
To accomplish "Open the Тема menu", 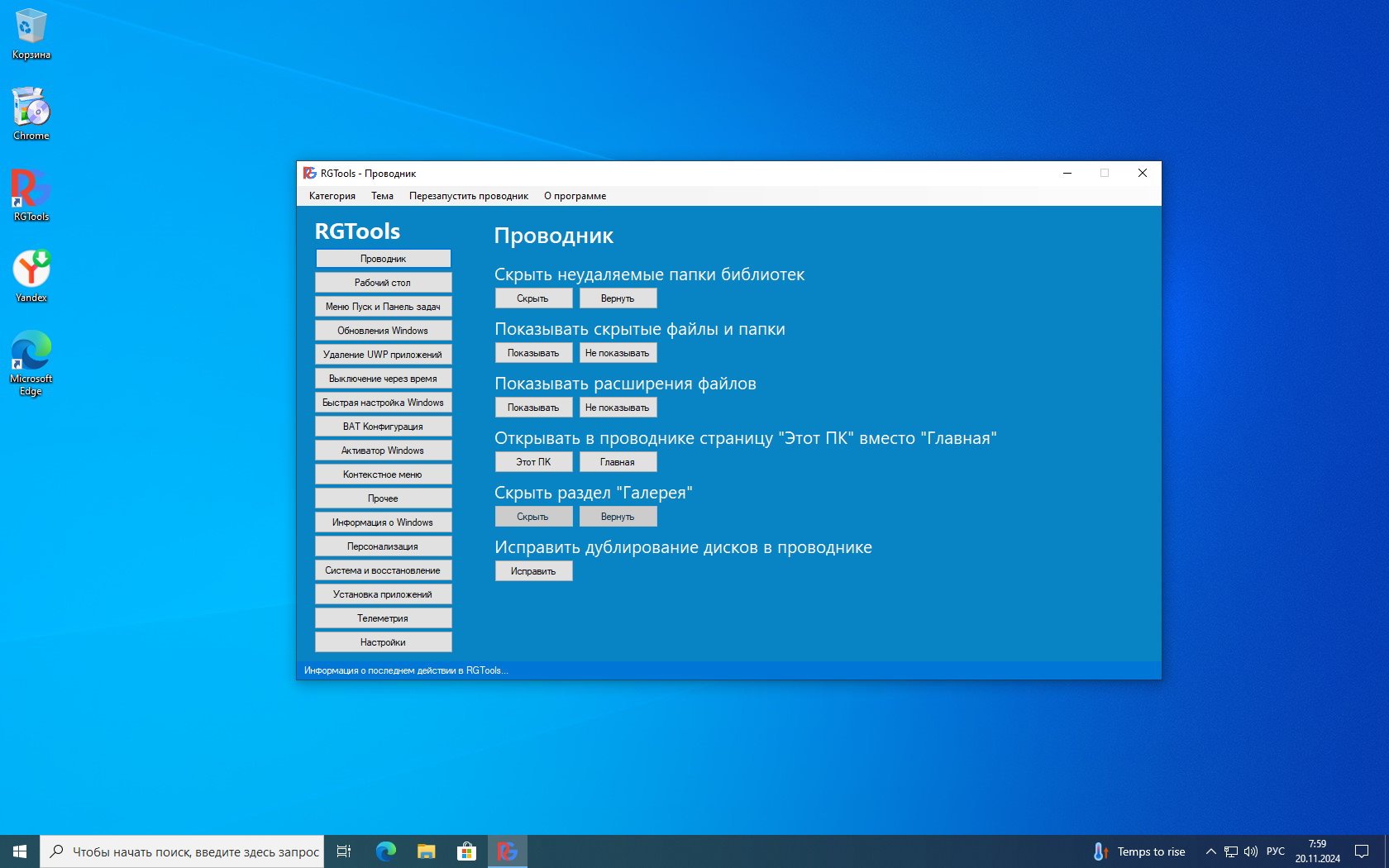I will point(382,196).
